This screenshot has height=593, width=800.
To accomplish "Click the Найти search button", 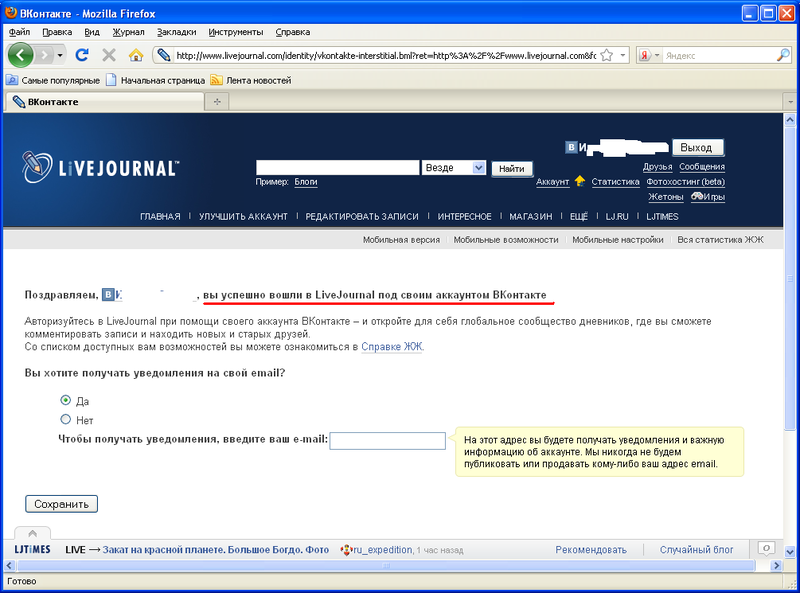I will point(512,168).
